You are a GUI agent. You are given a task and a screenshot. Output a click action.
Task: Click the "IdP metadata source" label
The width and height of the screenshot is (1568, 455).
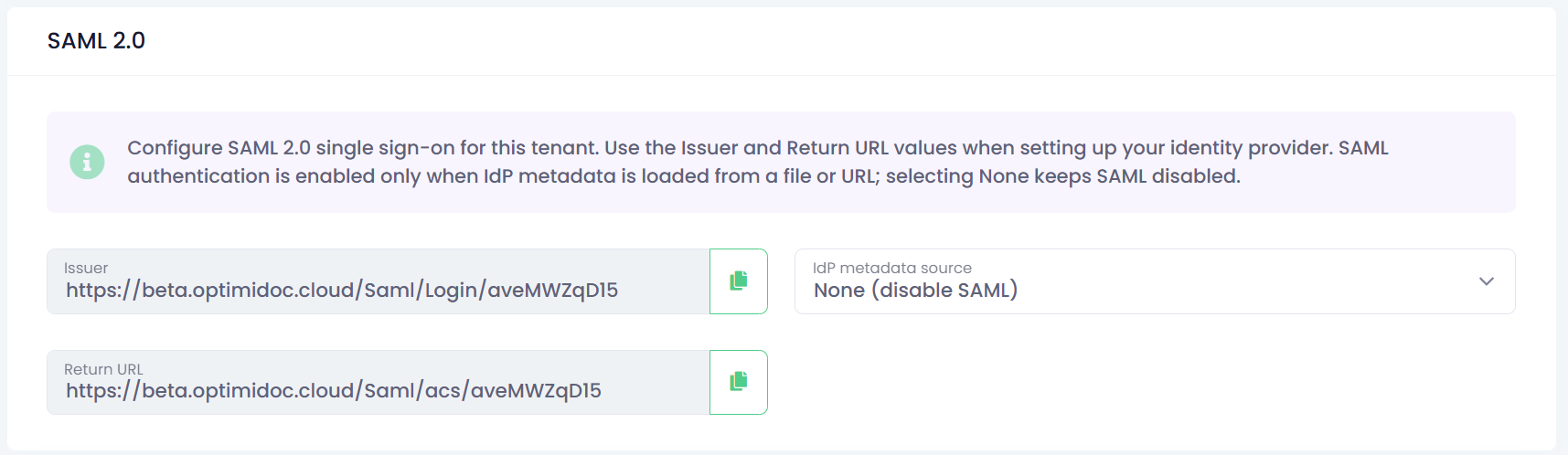click(x=891, y=268)
